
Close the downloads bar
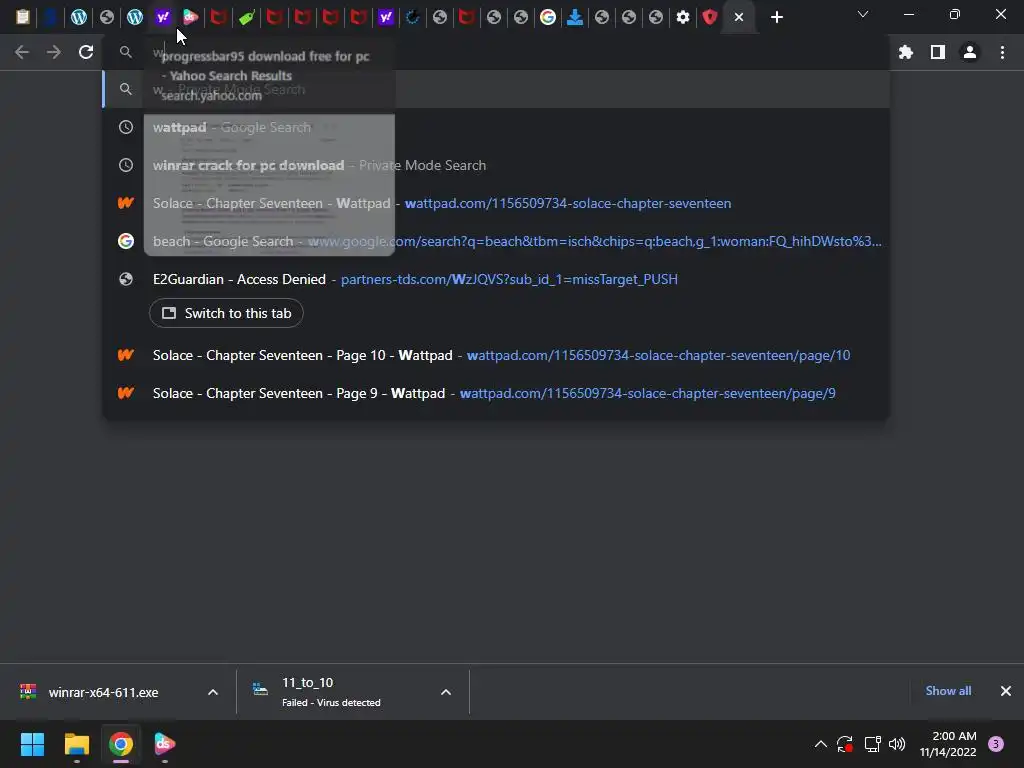point(1006,691)
